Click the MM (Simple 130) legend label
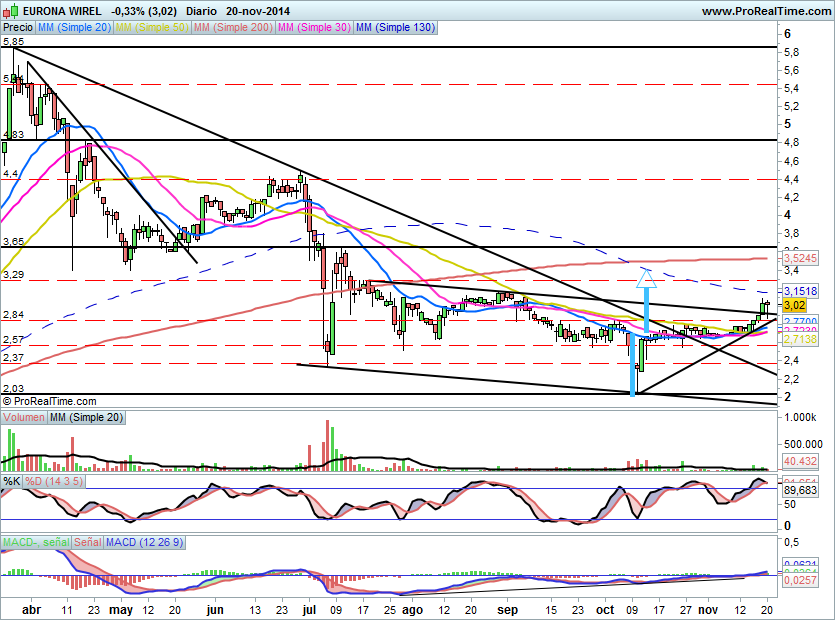Image resolution: width=835 pixels, height=620 pixels. pos(396,28)
